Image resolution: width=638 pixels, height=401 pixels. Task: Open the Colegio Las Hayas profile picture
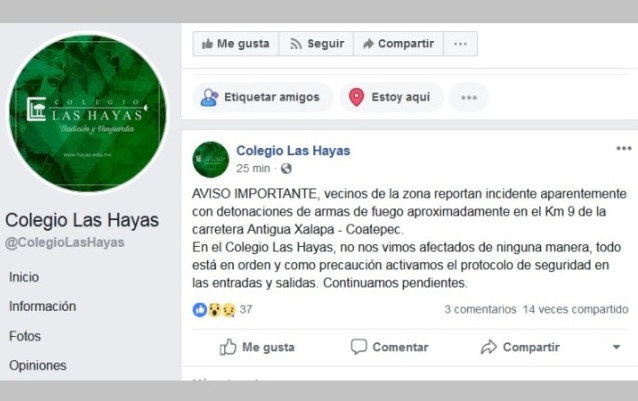coord(88,113)
